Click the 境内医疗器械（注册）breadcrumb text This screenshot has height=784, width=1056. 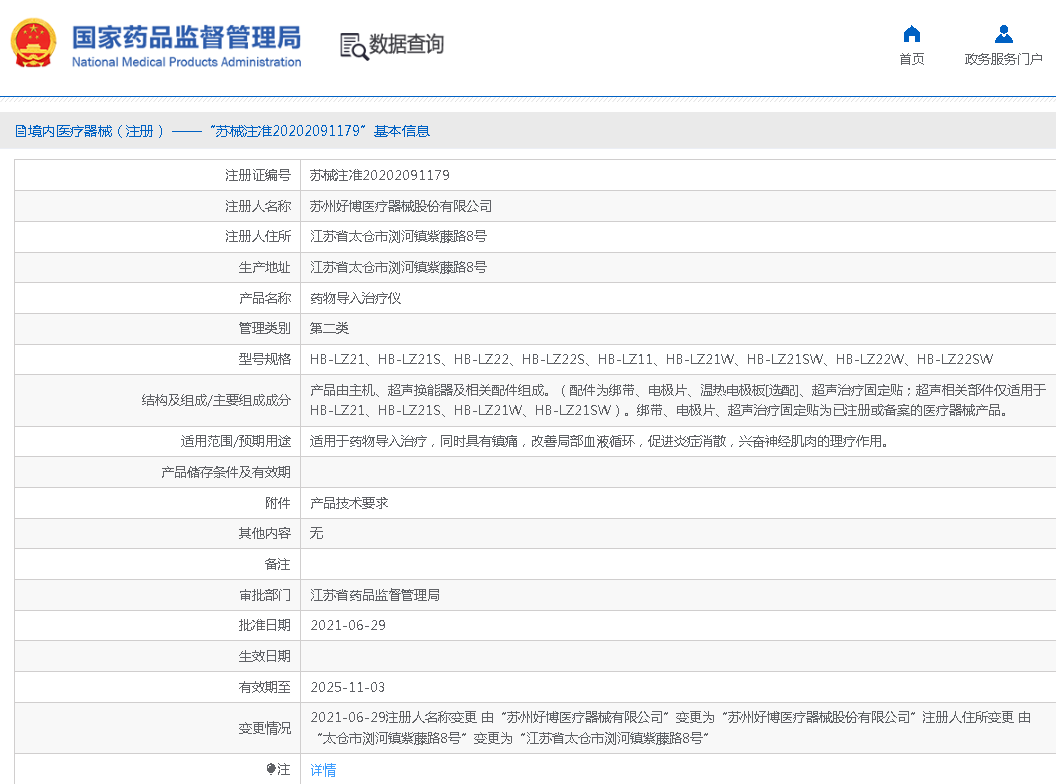point(96,131)
